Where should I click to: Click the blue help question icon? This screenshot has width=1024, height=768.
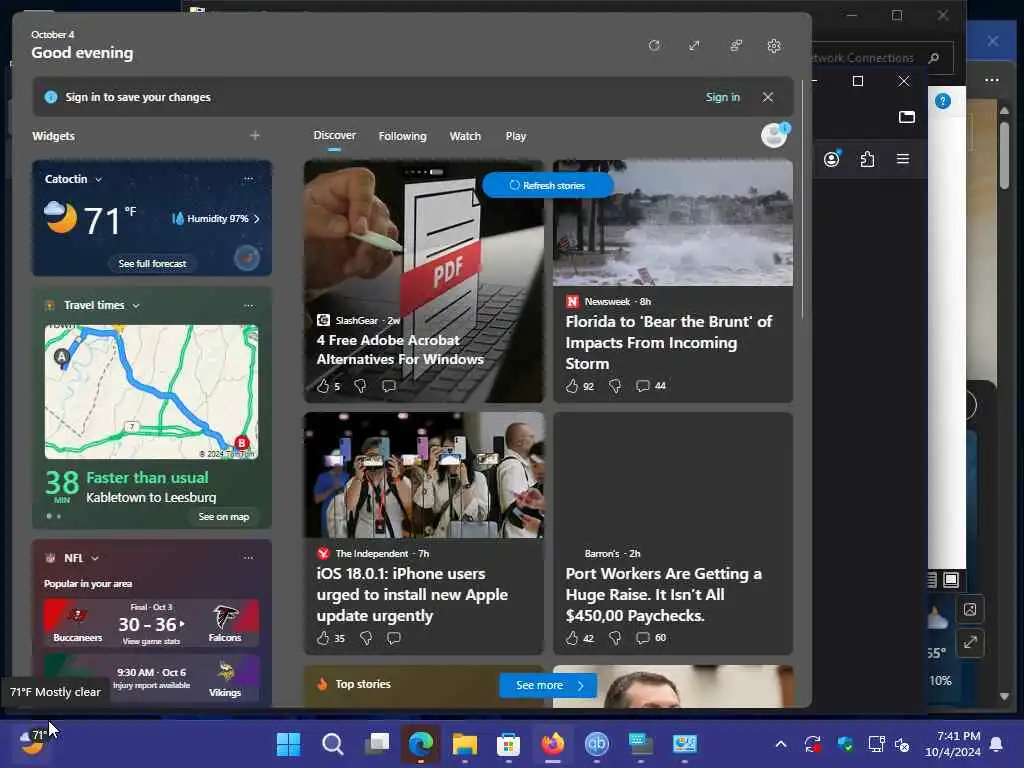[x=942, y=101]
